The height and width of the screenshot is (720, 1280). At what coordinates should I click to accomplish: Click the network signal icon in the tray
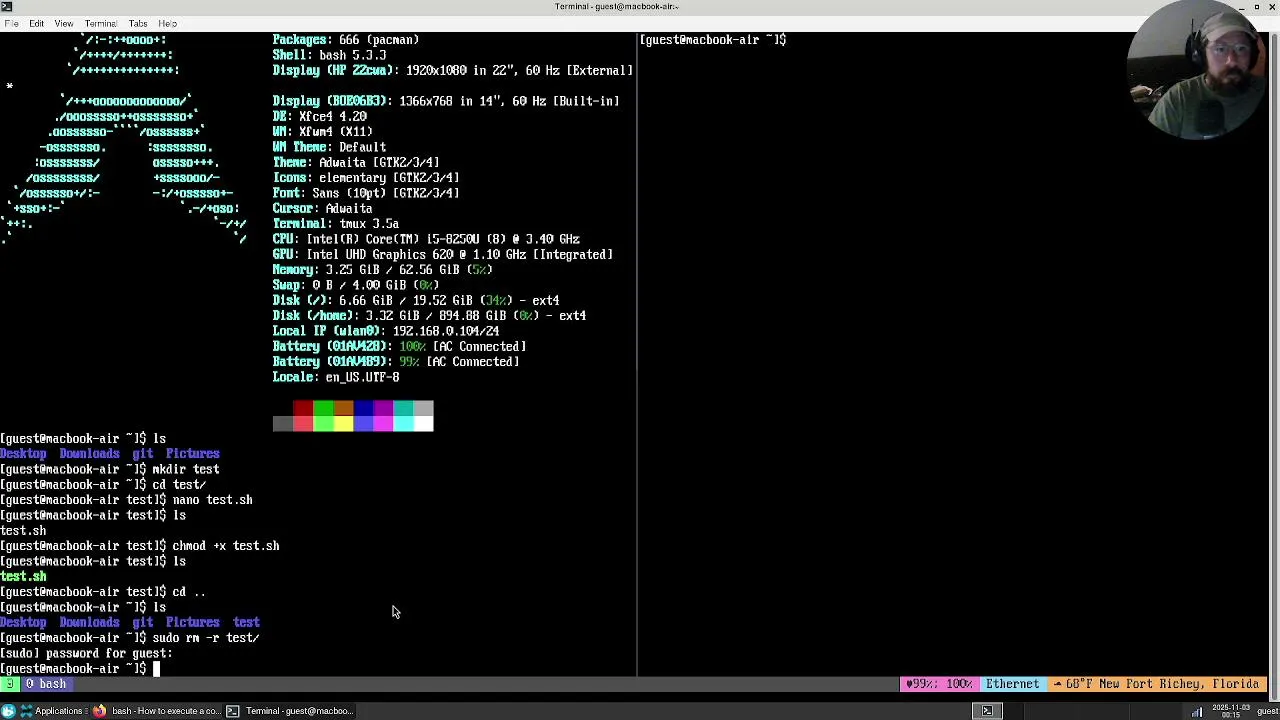tap(1196, 711)
